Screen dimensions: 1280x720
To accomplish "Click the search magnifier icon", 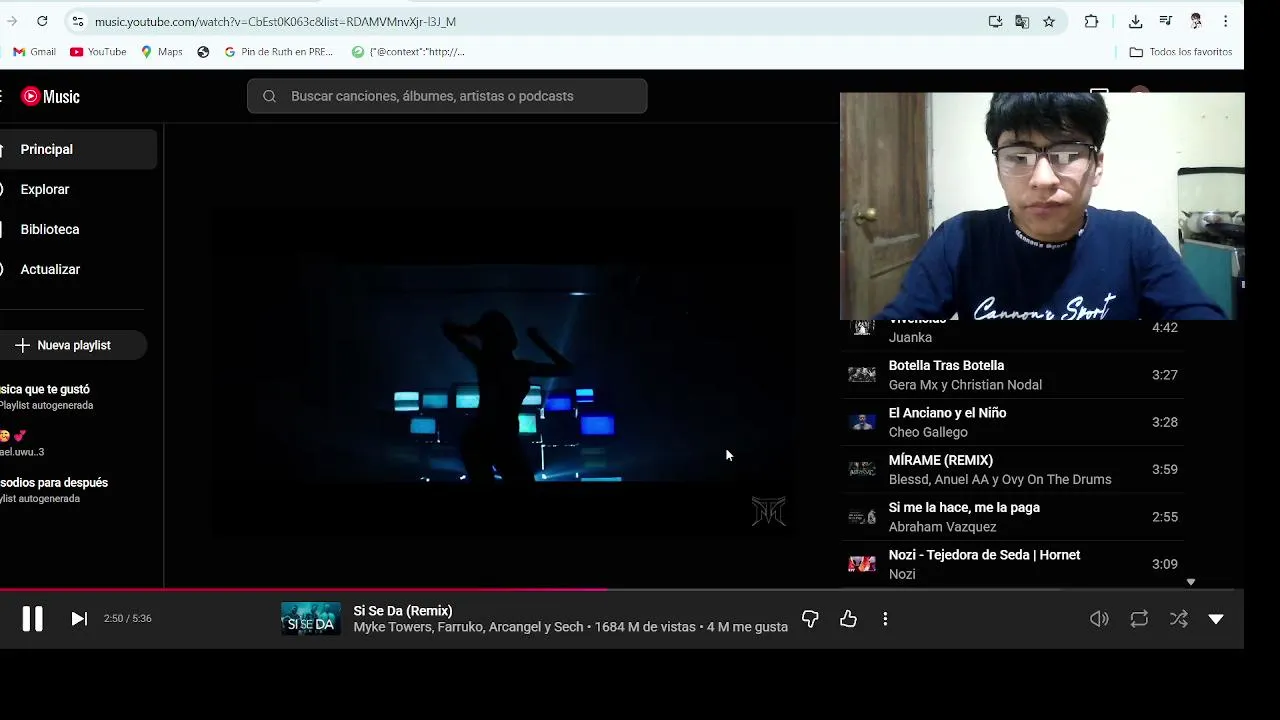I will pyautogui.click(x=269, y=96).
